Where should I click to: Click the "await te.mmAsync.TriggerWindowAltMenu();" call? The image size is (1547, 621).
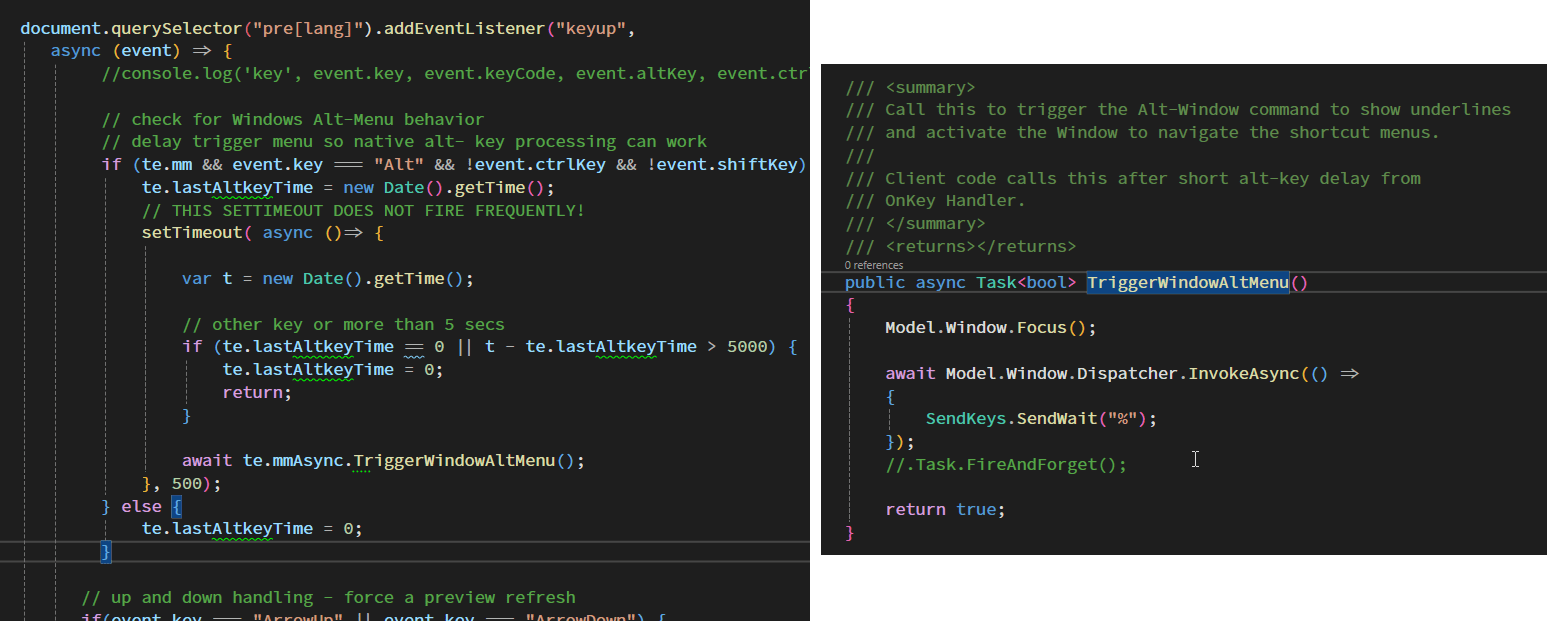[383, 461]
